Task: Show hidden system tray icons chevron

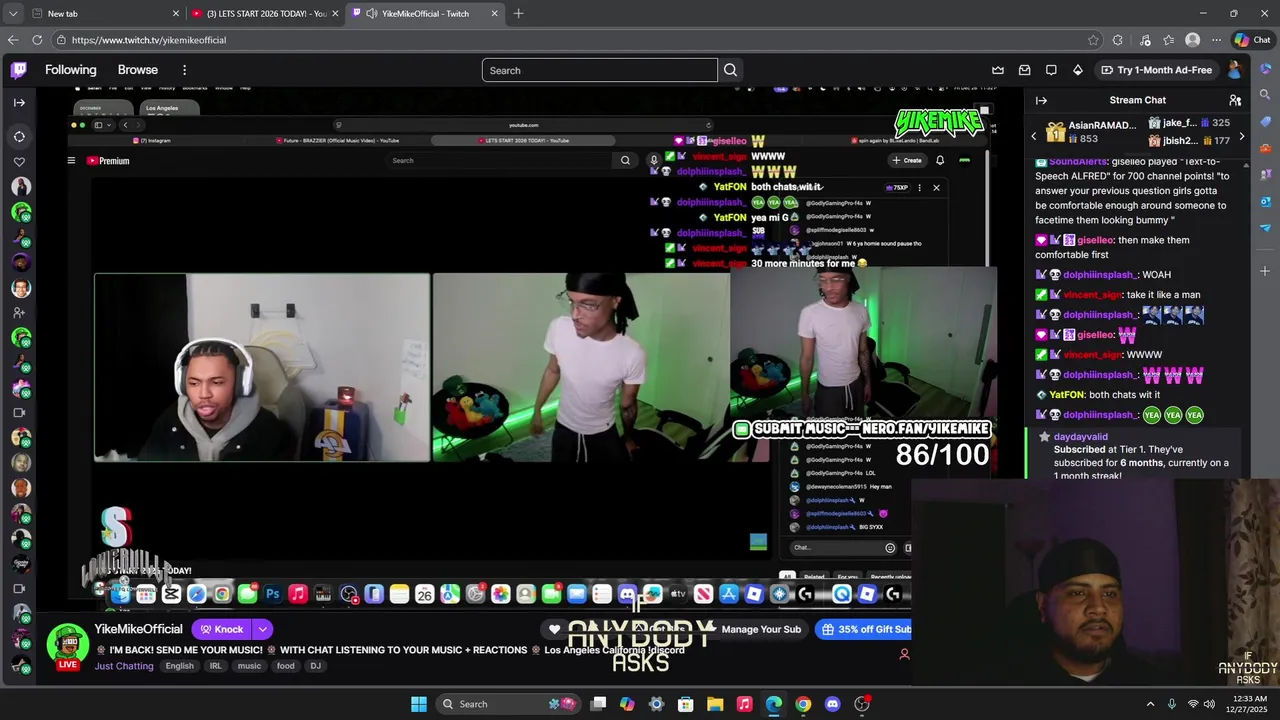Action: pyautogui.click(x=1150, y=704)
